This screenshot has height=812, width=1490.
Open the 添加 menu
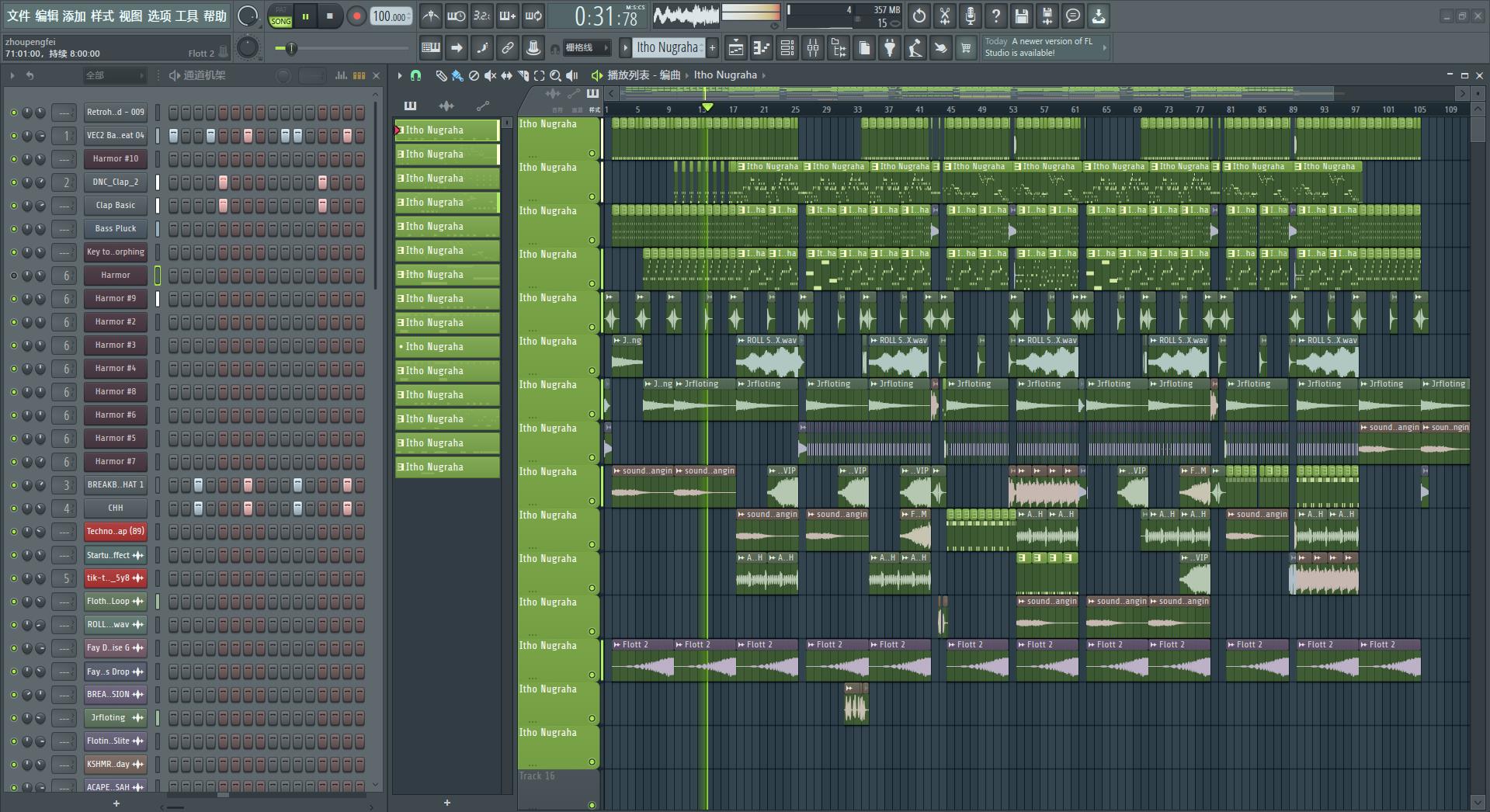[x=75, y=16]
